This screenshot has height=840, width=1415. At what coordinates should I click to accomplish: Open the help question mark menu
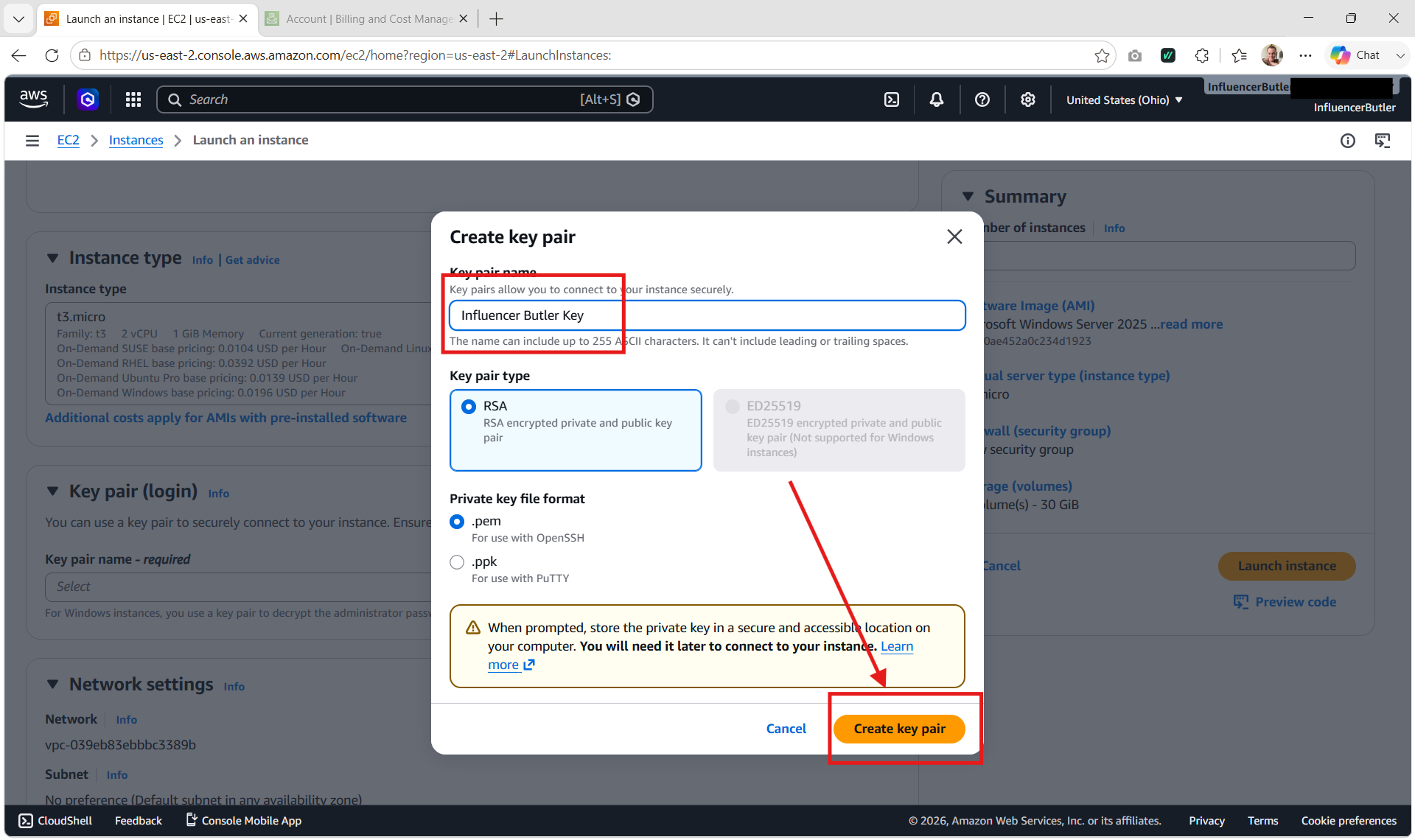(x=982, y=99)
